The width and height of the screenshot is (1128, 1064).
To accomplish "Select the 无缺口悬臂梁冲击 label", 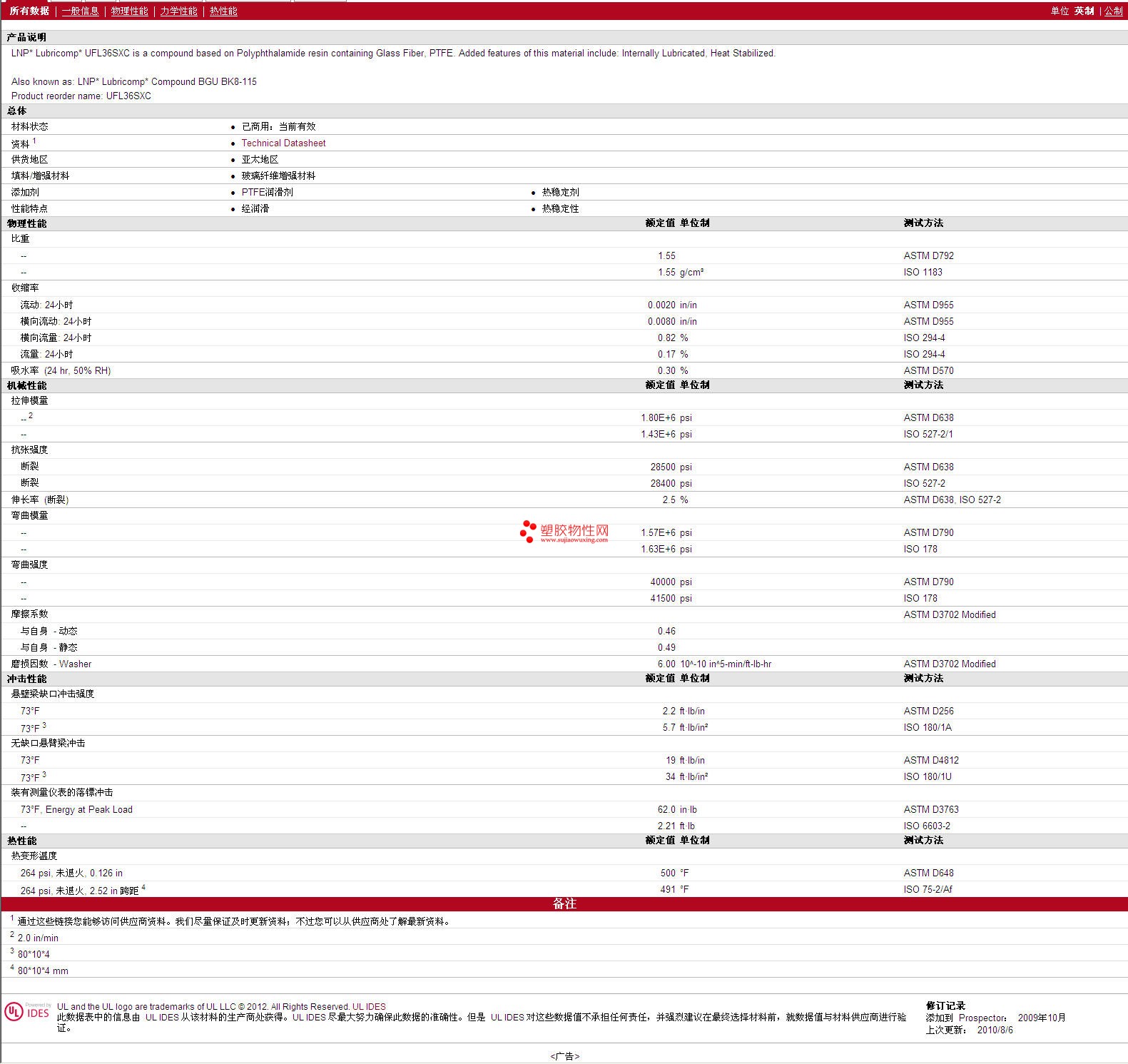I will 48,743.
